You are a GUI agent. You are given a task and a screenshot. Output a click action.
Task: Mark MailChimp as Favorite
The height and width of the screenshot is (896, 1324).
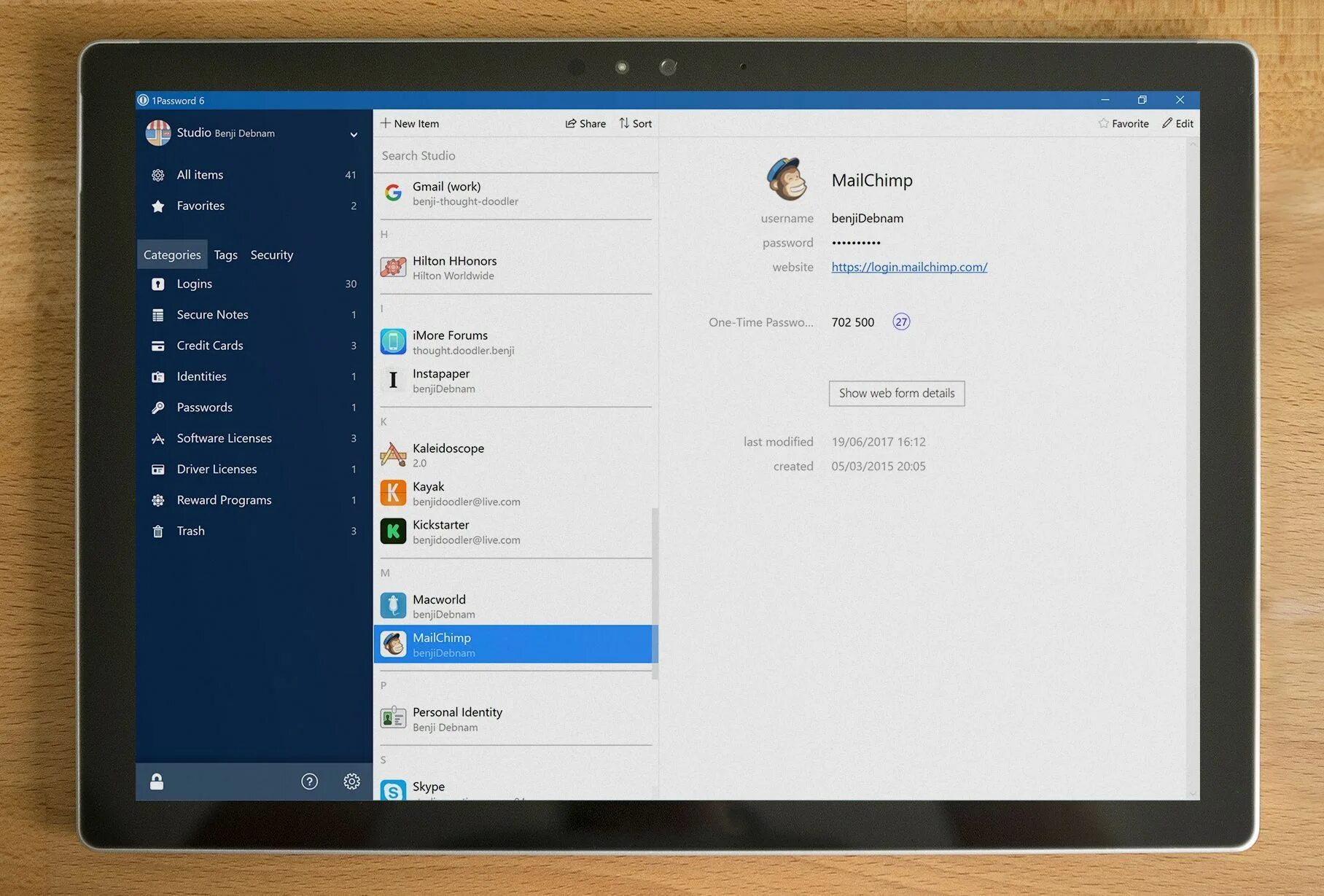[1124, 123]
